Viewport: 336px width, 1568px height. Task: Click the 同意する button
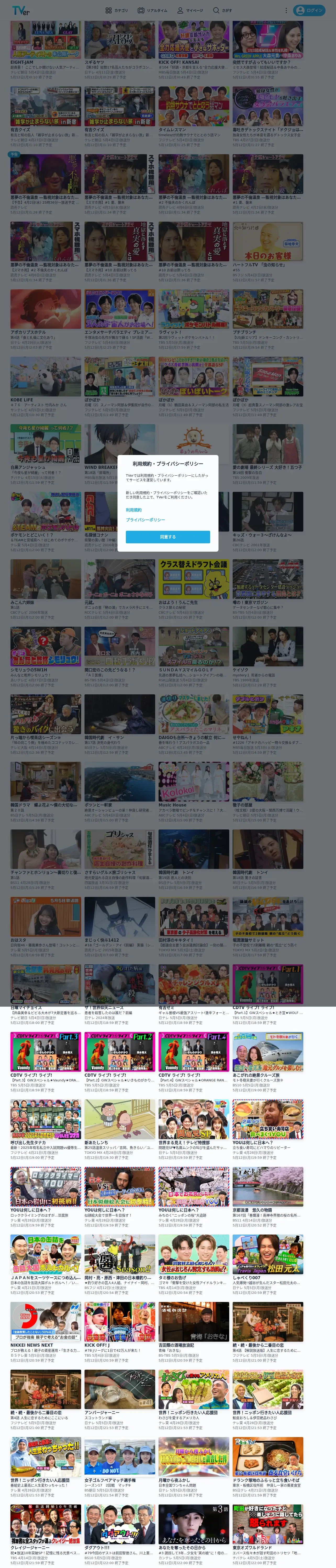pyautogui.click(x=168, y=537)
